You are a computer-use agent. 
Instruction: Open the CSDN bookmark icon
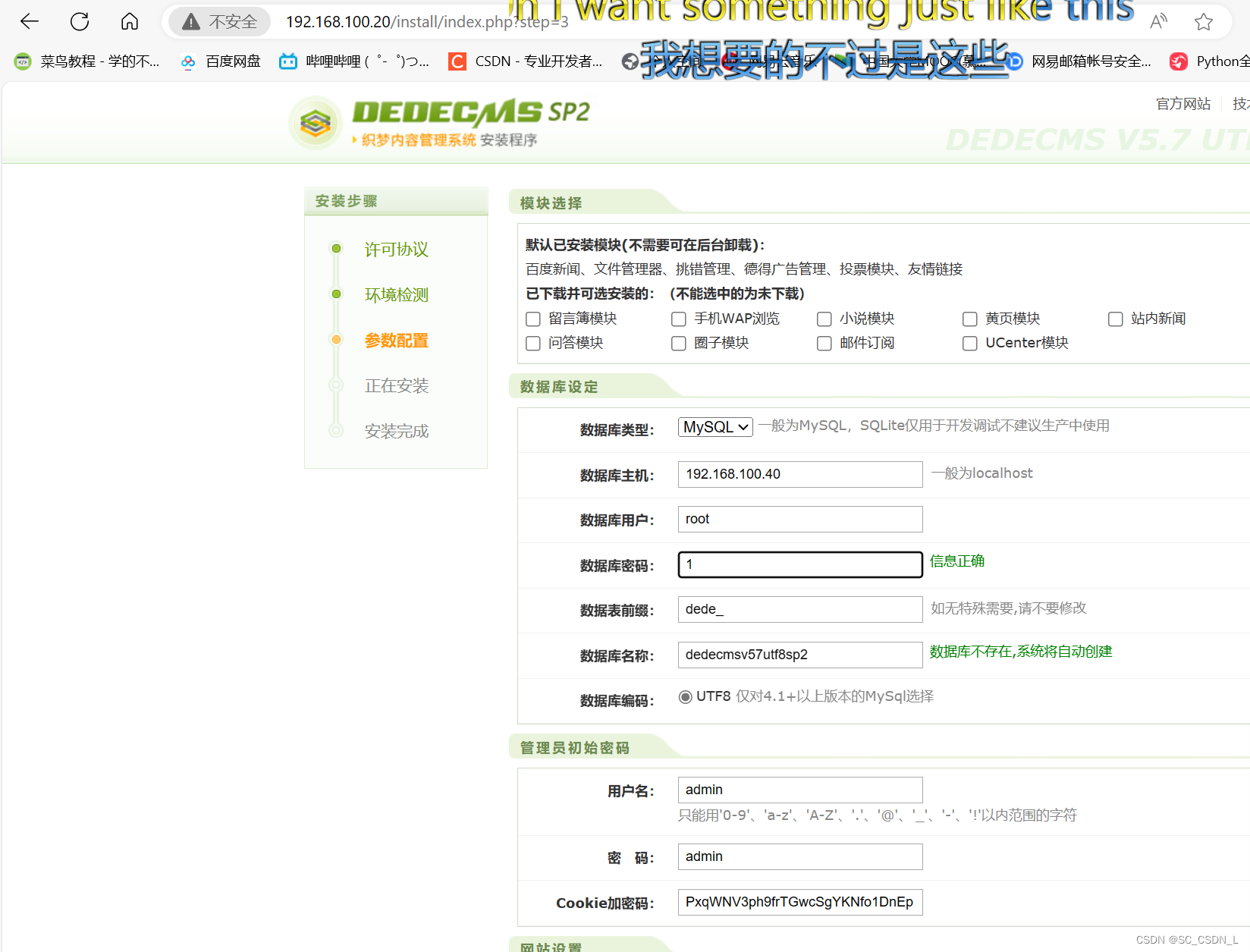(x=457, y=61)
